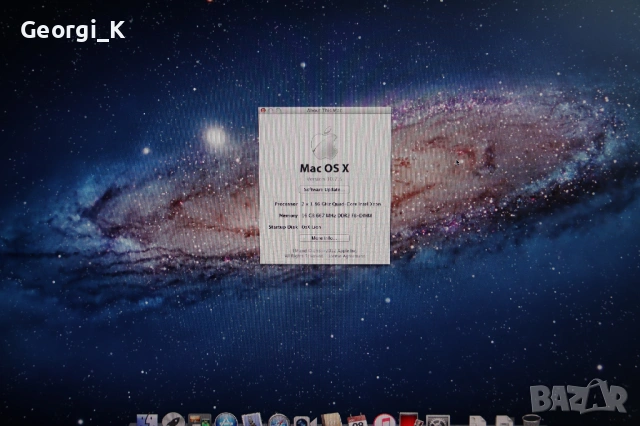Click the Apple logo in About window

(324, 143)
